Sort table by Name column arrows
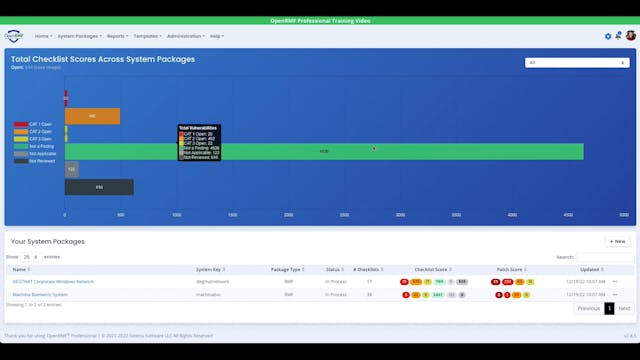640x360 pixels. click(29, 270)
